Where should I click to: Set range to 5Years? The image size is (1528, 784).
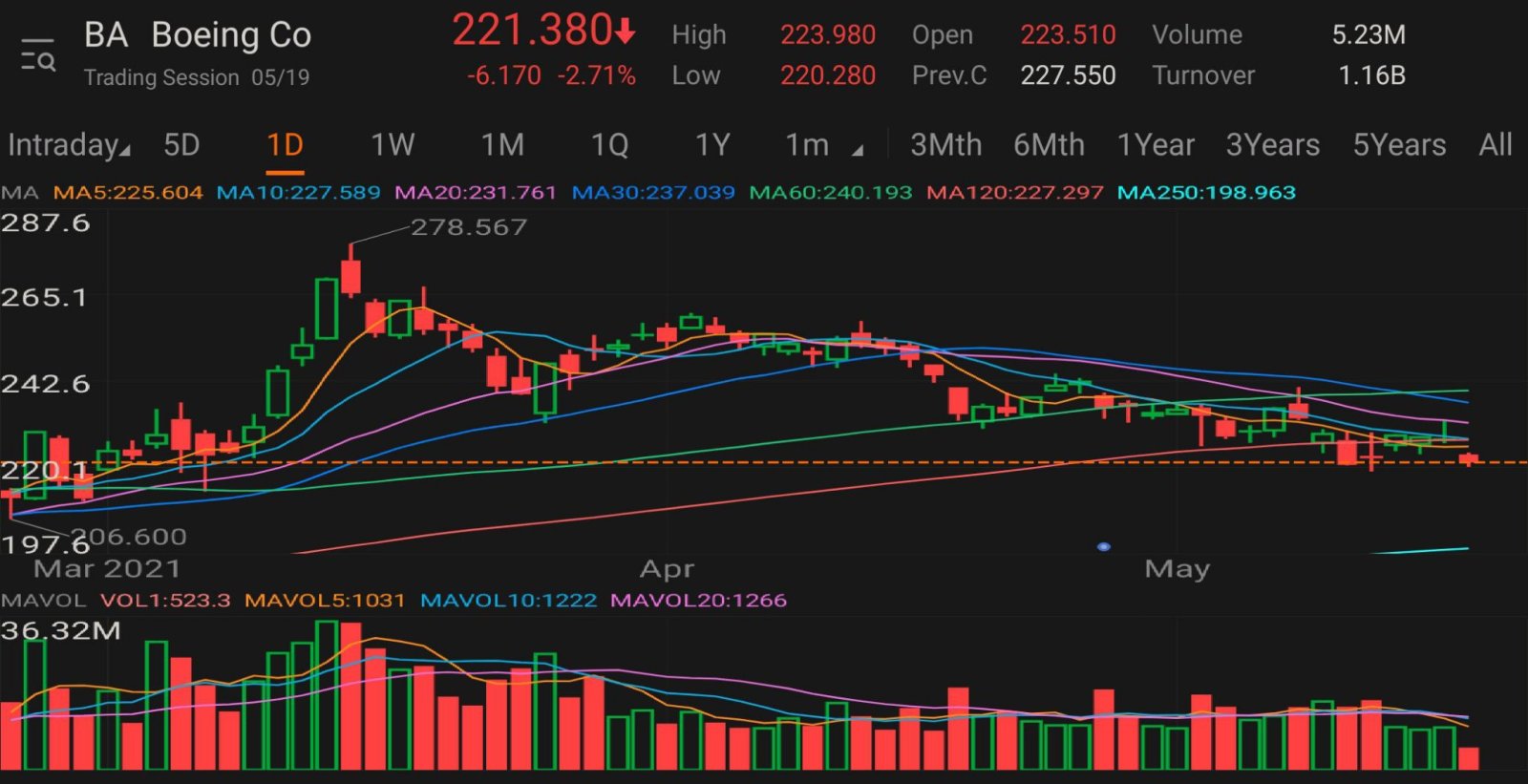(x=1399, y=145)
